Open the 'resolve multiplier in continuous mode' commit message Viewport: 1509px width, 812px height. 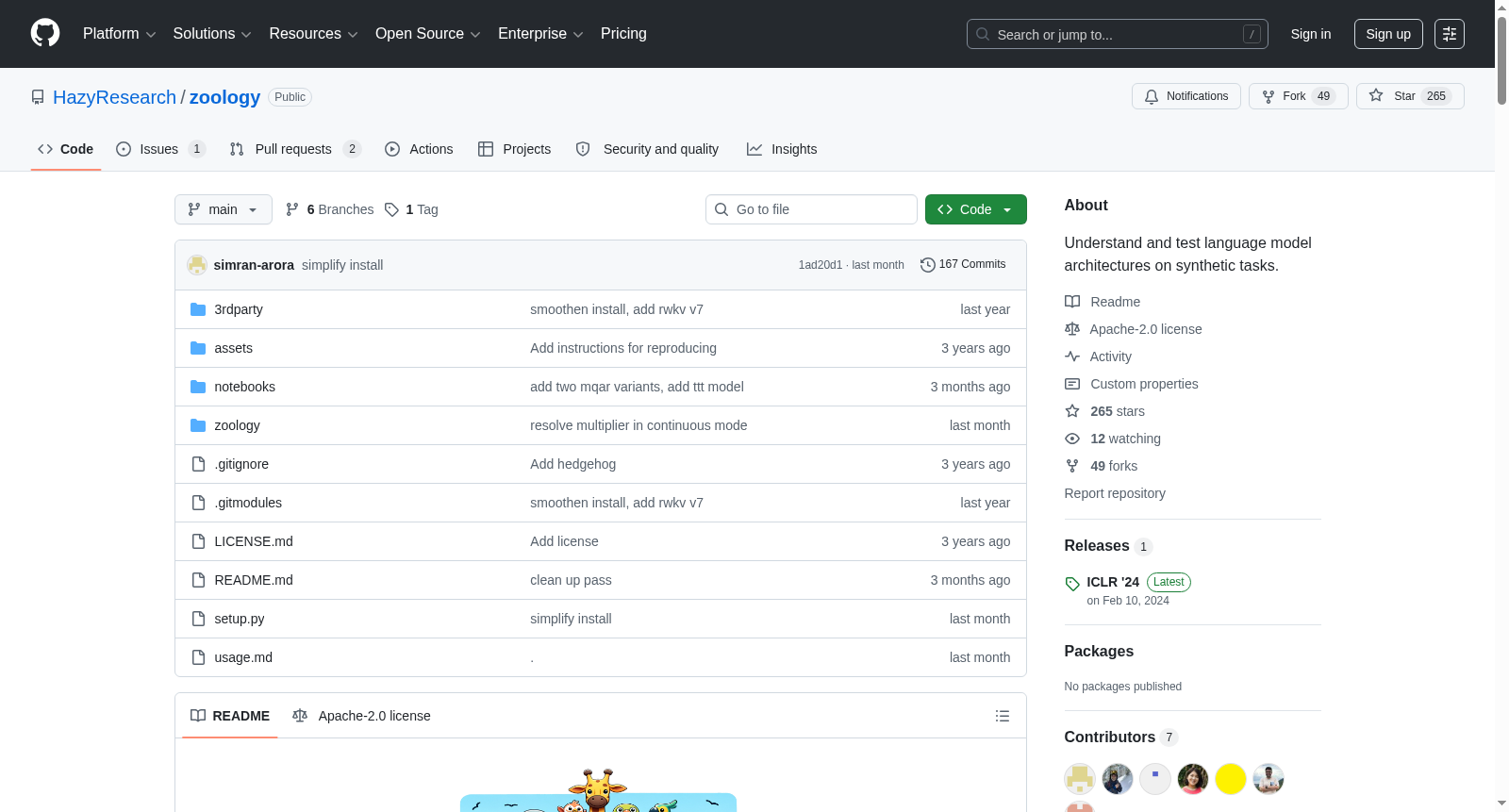tap(638, 425)
